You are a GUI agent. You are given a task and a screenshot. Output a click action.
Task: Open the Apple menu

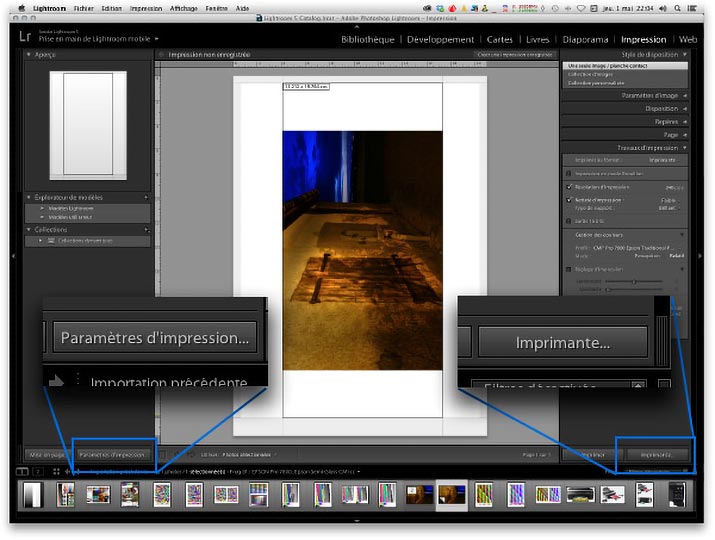pyautogui.click(x=21, y=8)
